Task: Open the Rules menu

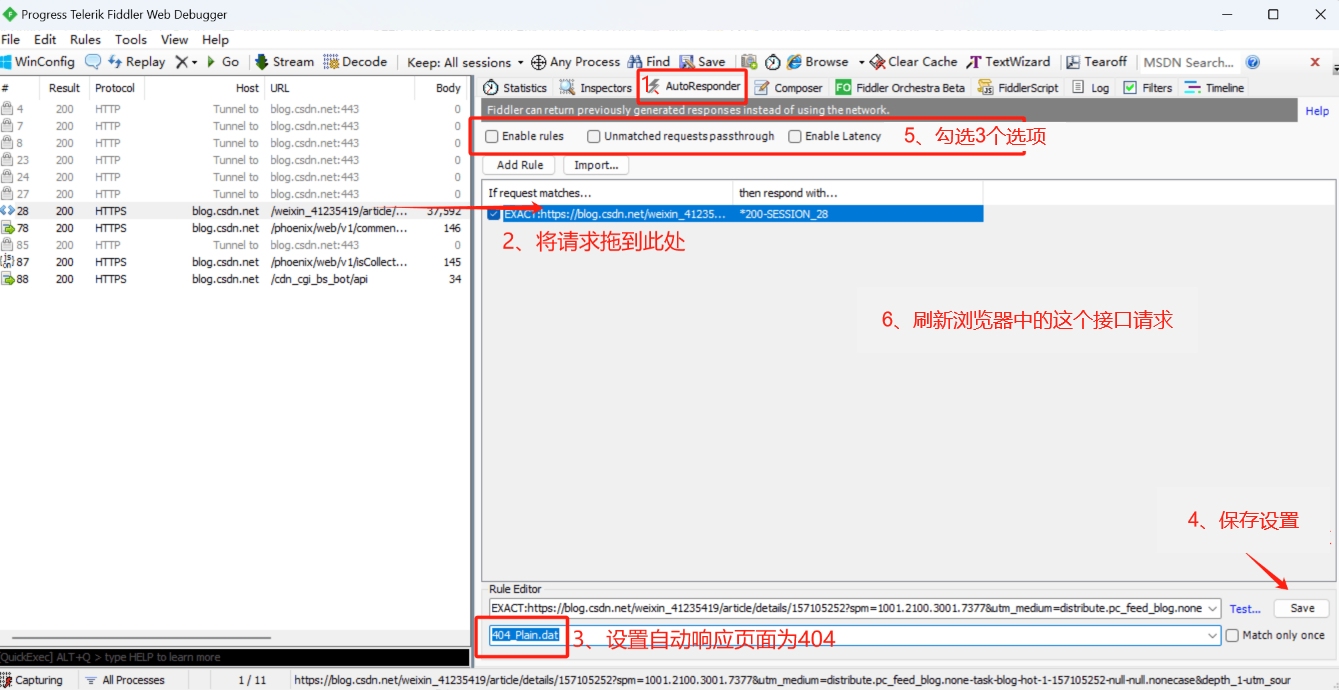Action: 85,40
